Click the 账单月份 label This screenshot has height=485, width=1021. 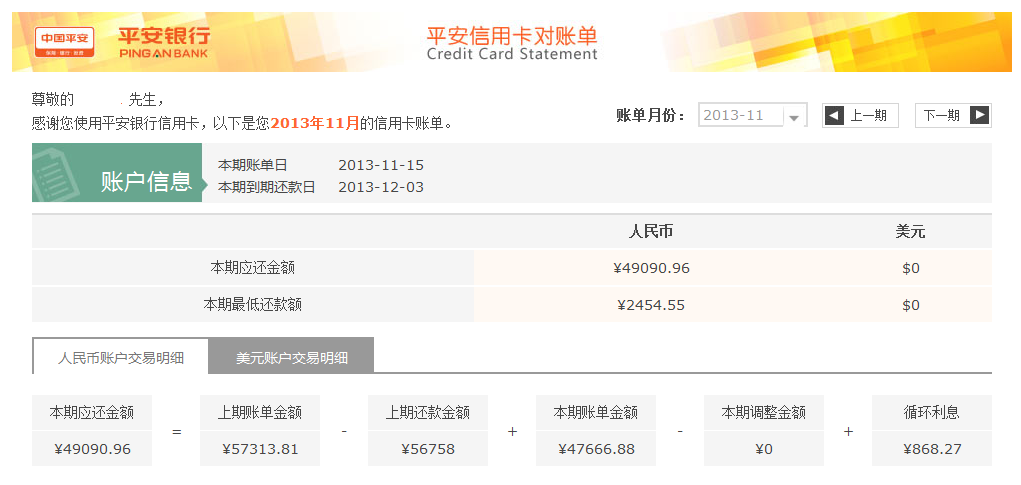click(650, 116)
